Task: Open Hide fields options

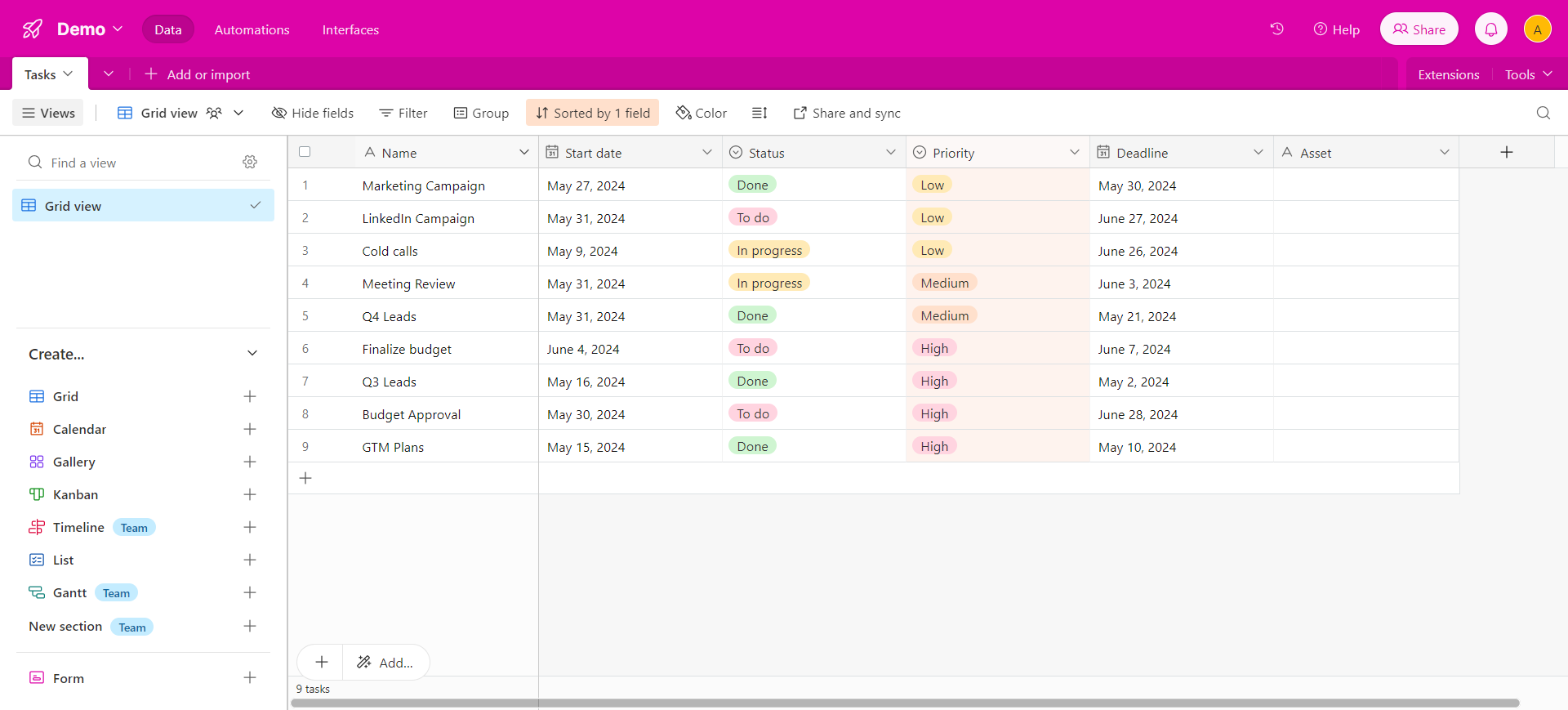Action: (313, 113)
